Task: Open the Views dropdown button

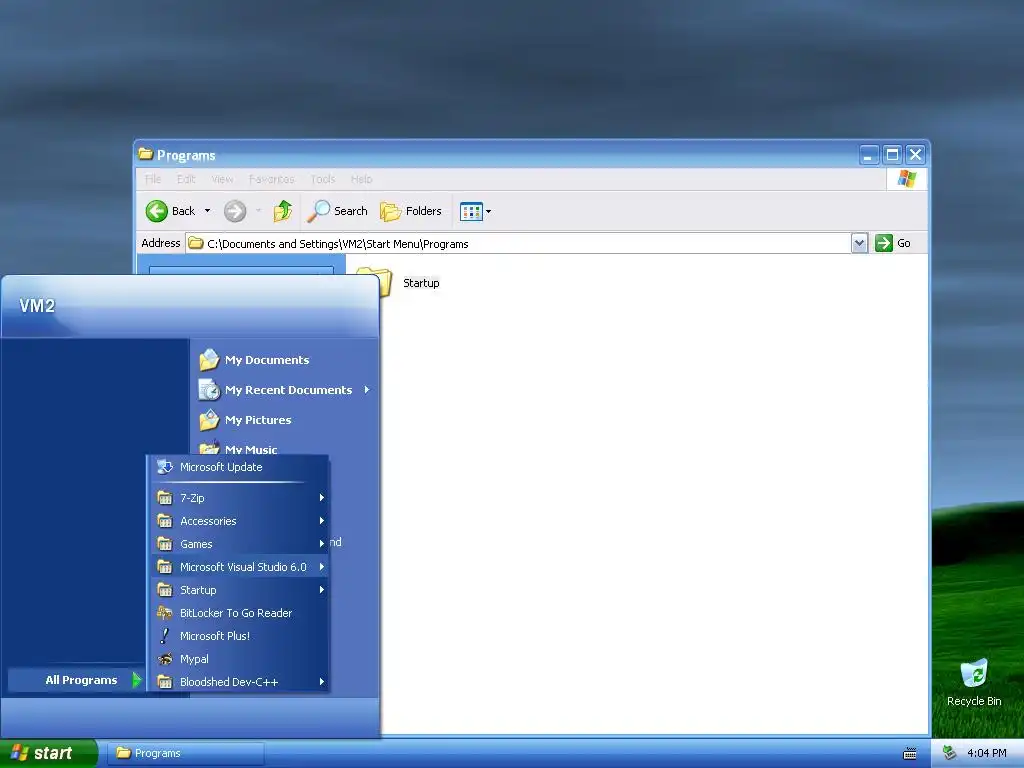Action: (x=475, y=211)
